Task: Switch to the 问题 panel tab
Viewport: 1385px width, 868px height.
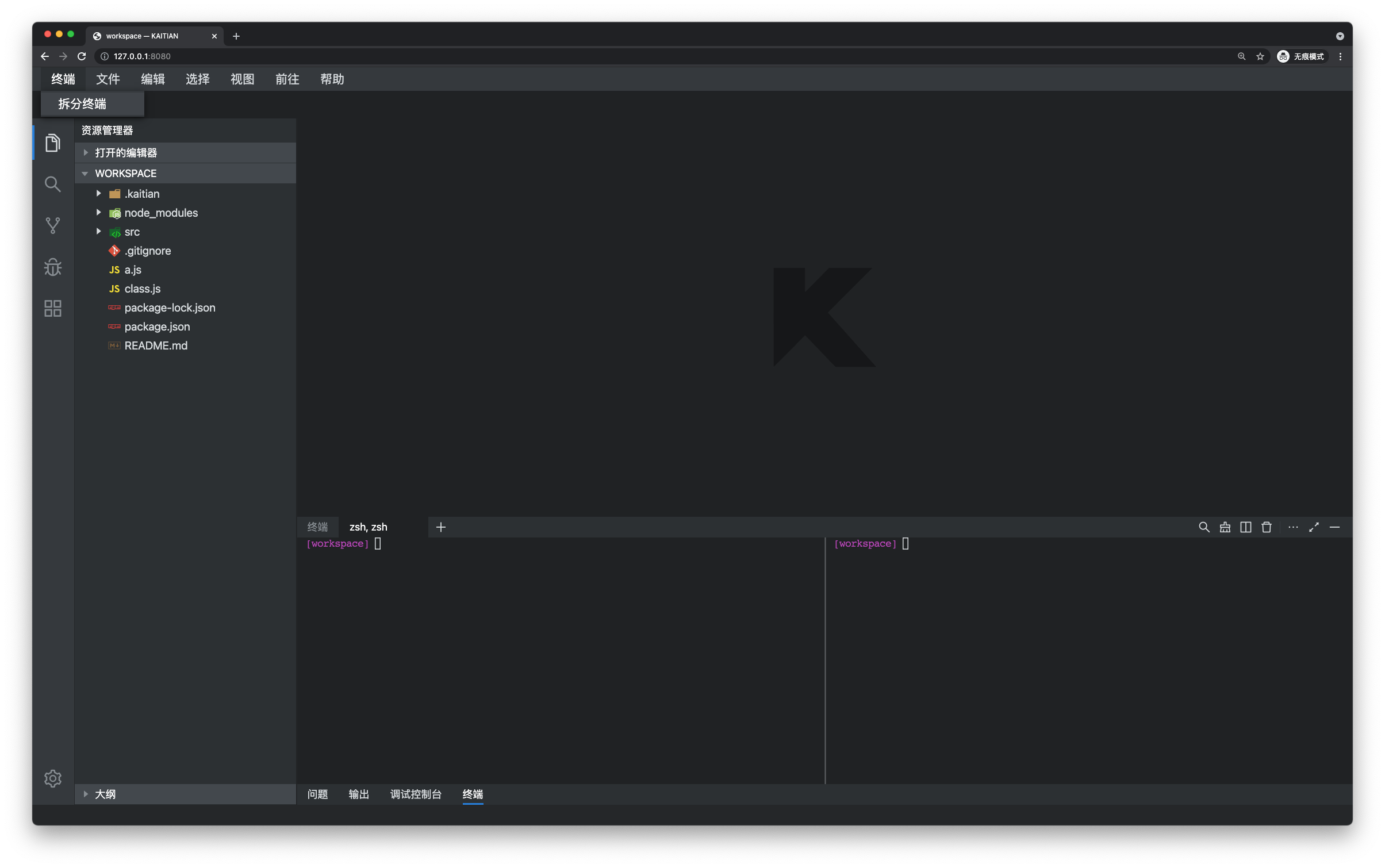Action: 317,794
